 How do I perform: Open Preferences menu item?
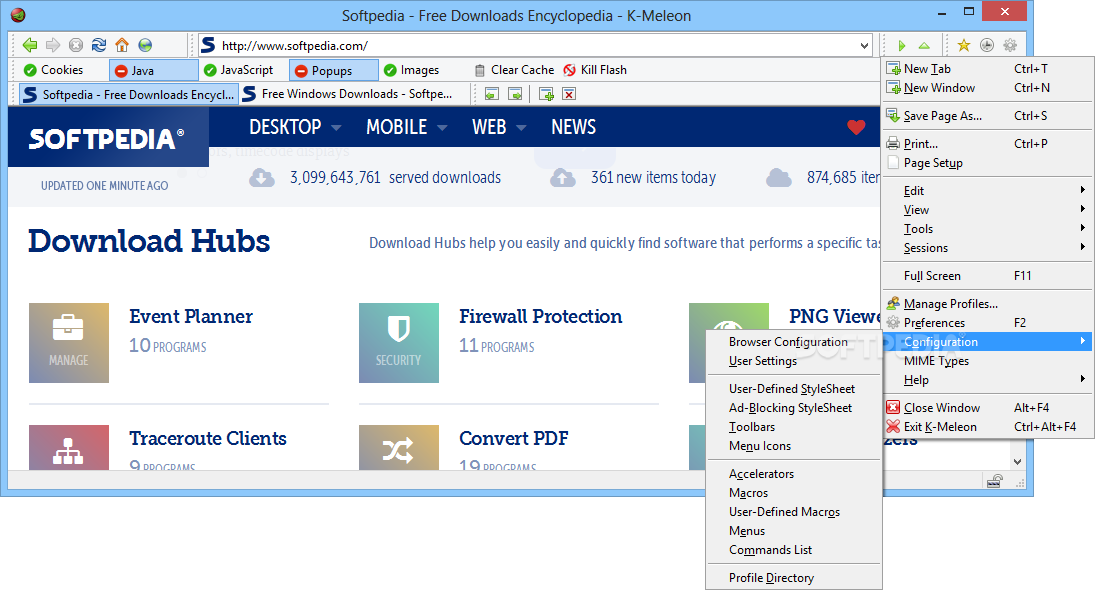988,323
